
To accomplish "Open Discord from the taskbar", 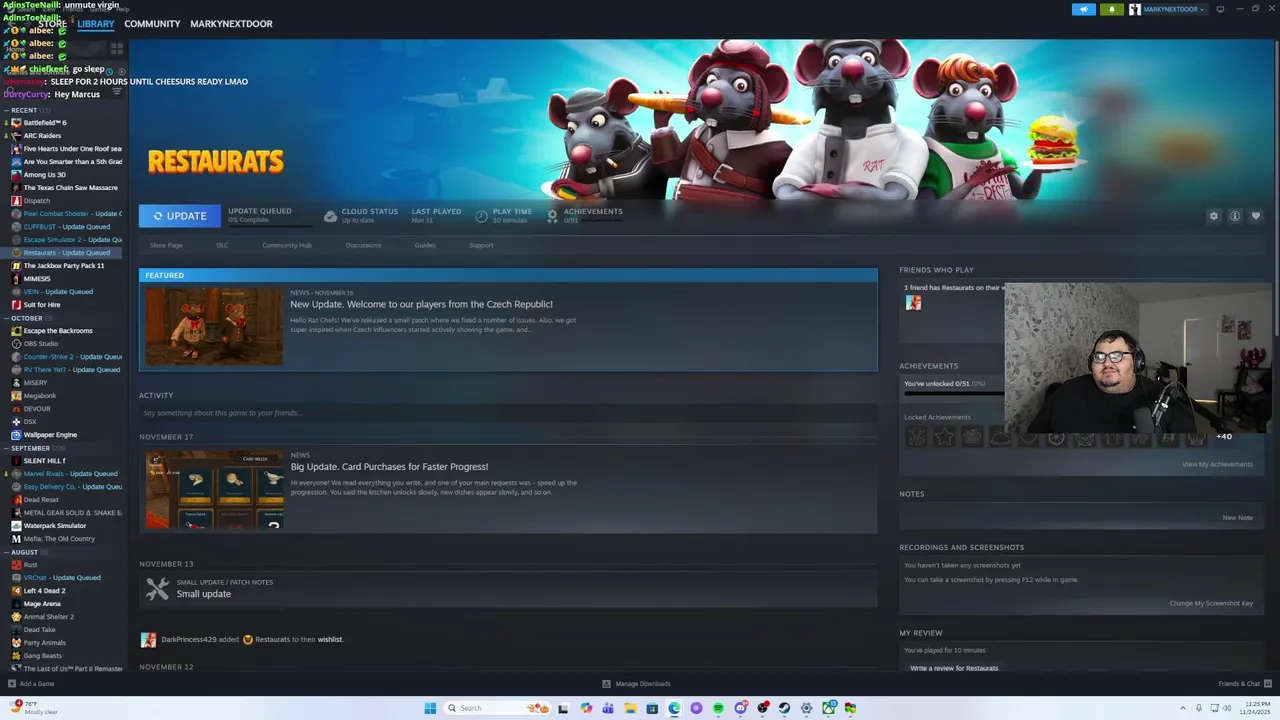I will [740, 708].
